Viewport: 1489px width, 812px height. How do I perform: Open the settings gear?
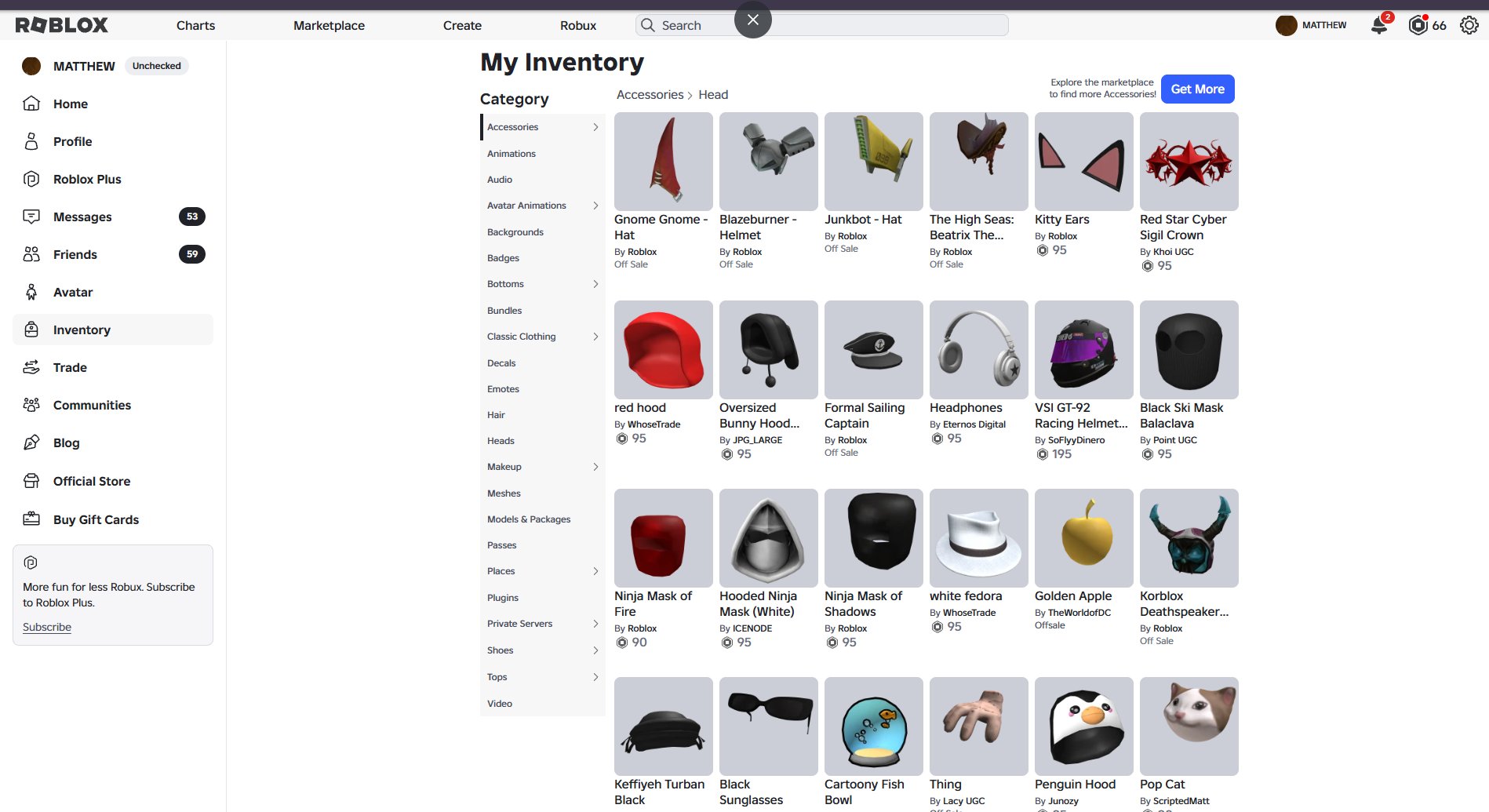point(1469,25)
